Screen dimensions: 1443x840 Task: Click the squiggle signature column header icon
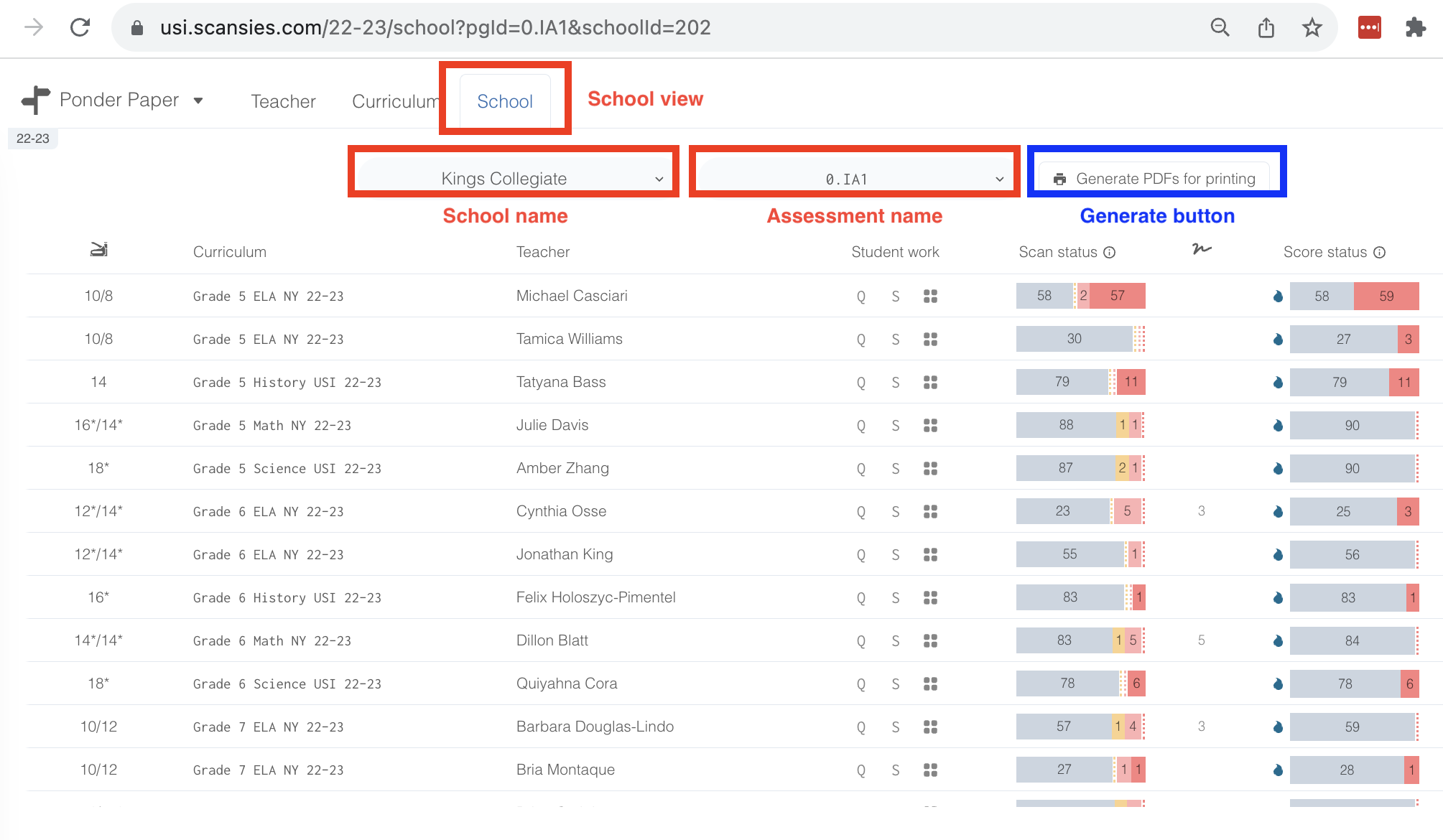point(1202,249)
